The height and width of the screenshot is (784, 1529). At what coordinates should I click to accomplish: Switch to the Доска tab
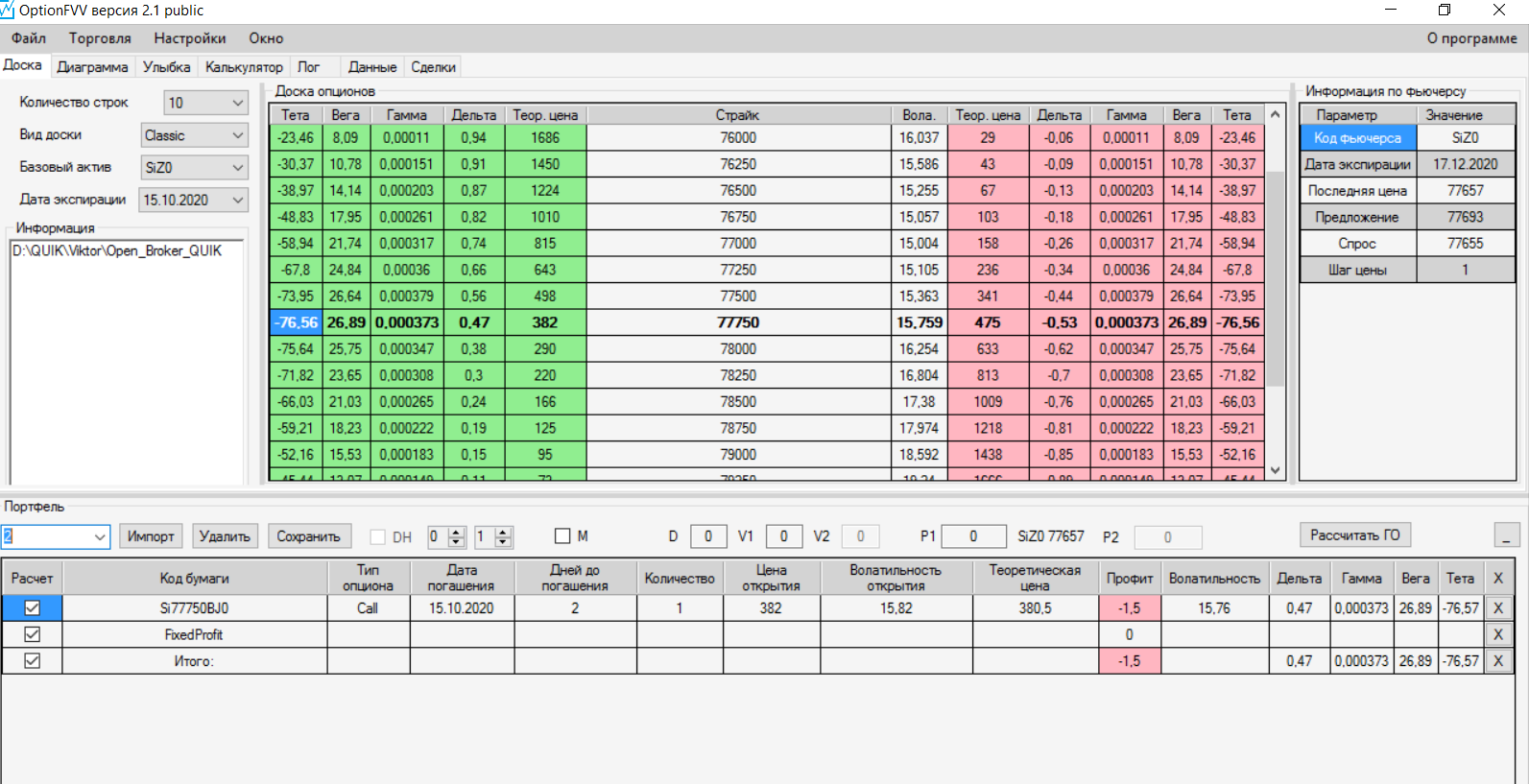click(x=23, y=65)
